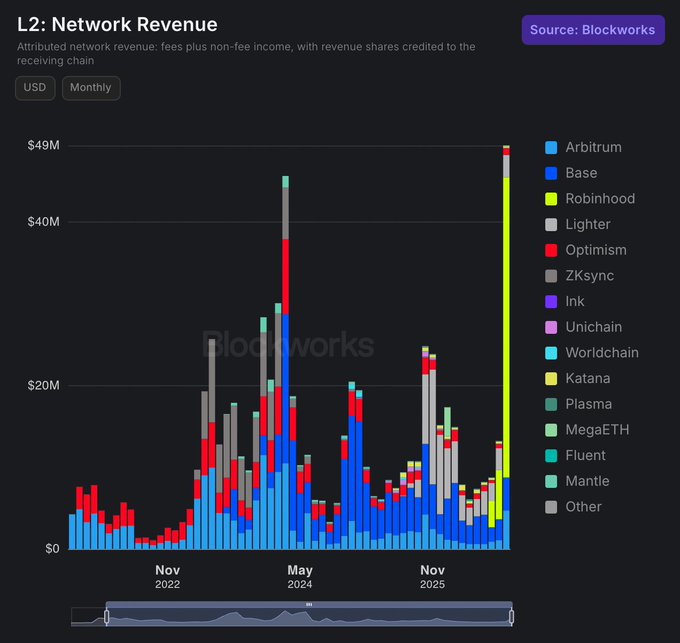This screenshot has width=680, height=643.
Task: Click the Katana legend label
Action: point(588,379)
